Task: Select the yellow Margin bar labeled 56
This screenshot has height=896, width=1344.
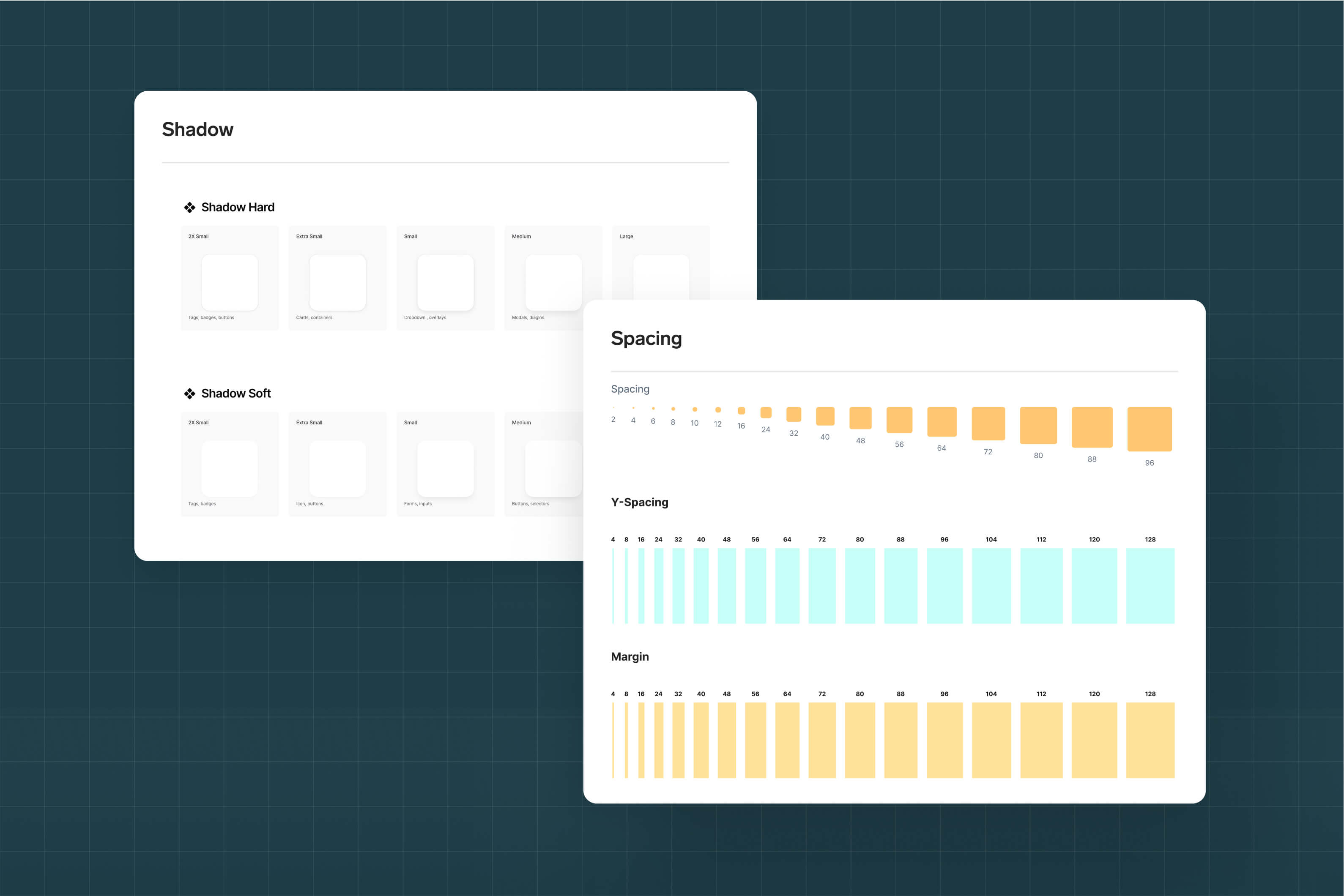Action: click(x=755, y=740)
